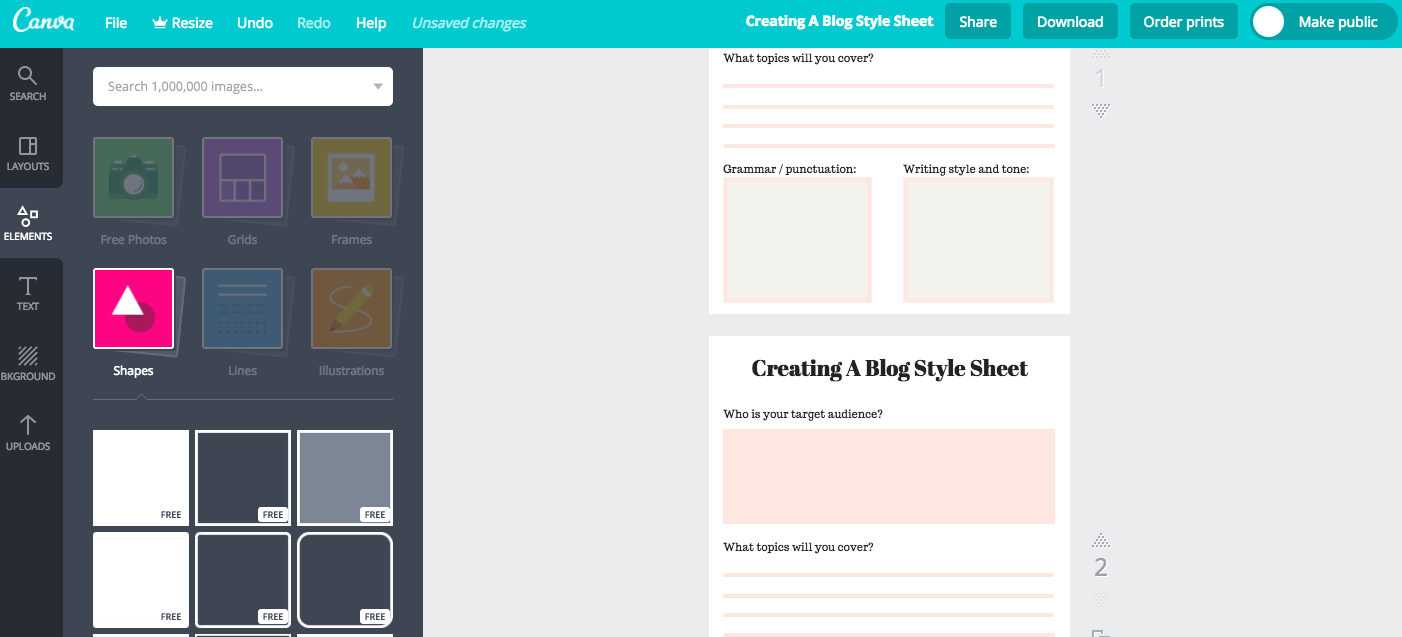Open the Layouts sidebar tab
This screenshot has width=1402, height=637.
point(28,153)
